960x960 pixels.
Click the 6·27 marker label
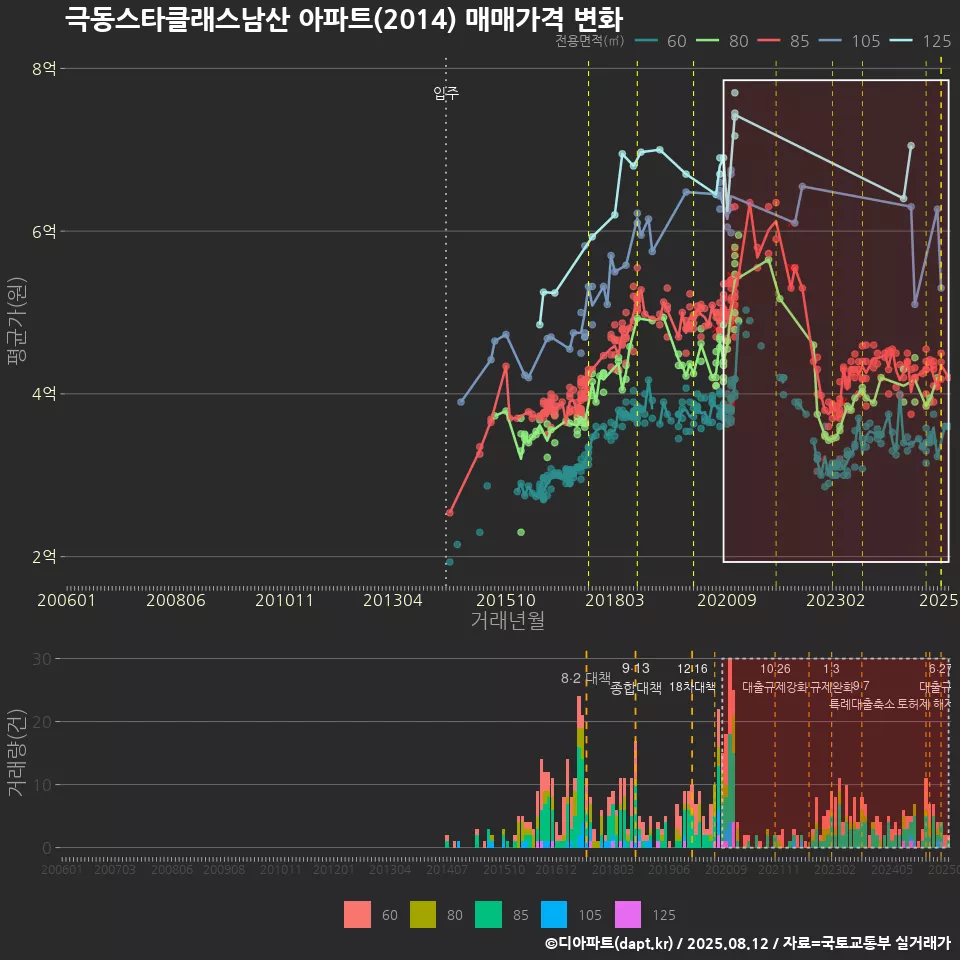coord(940,669)
